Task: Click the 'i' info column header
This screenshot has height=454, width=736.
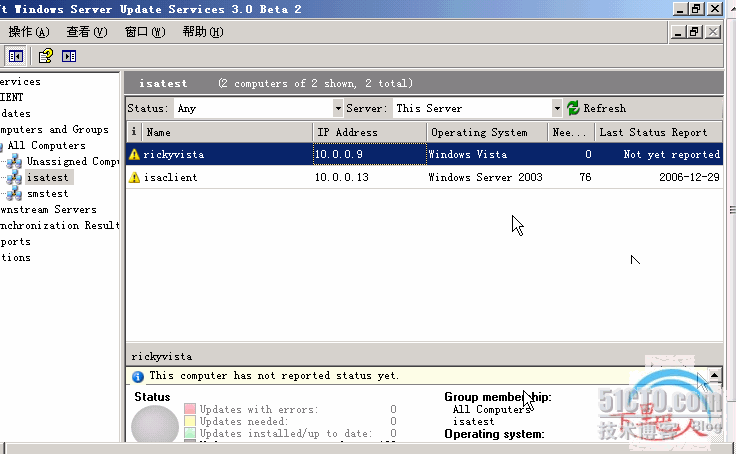Action: click(x=134, y=132)
